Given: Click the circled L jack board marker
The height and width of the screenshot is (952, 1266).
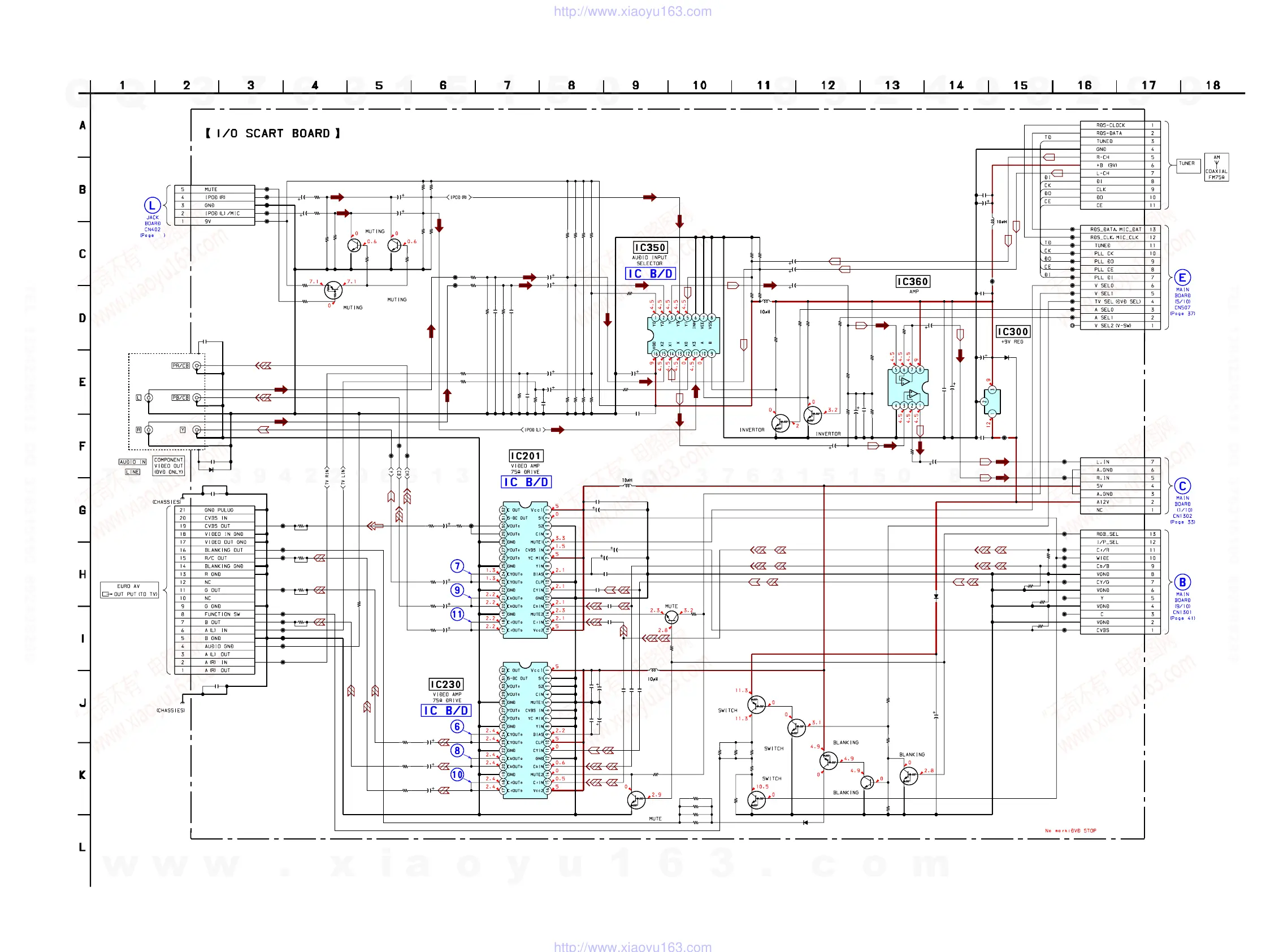Looking at the screenshot, I should click(151, 206).
